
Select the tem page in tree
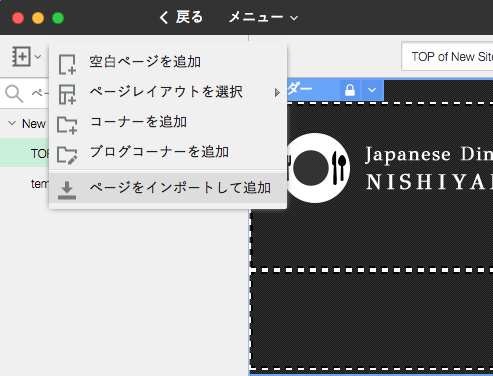click(x=40, y=184)
